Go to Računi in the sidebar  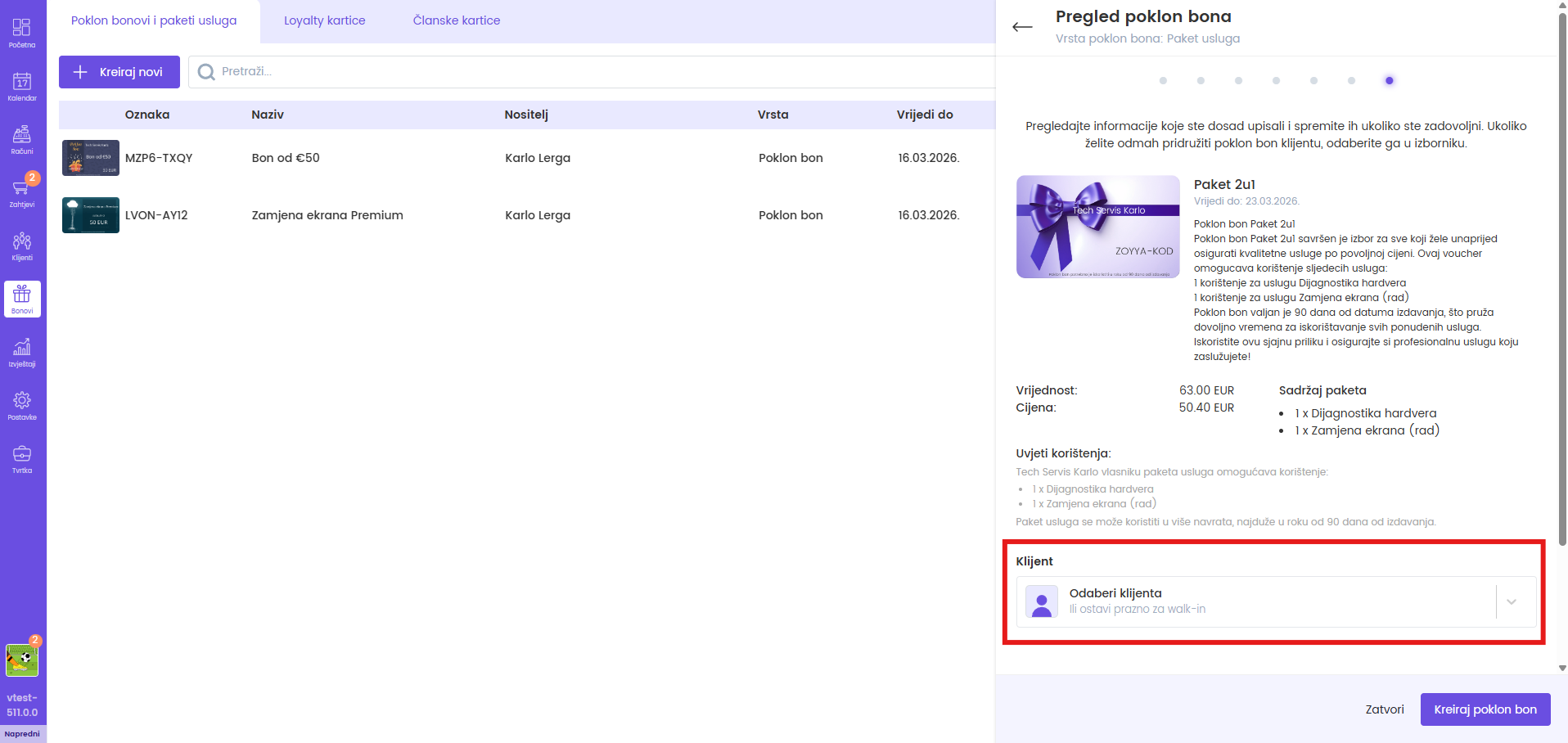[22, 139]
